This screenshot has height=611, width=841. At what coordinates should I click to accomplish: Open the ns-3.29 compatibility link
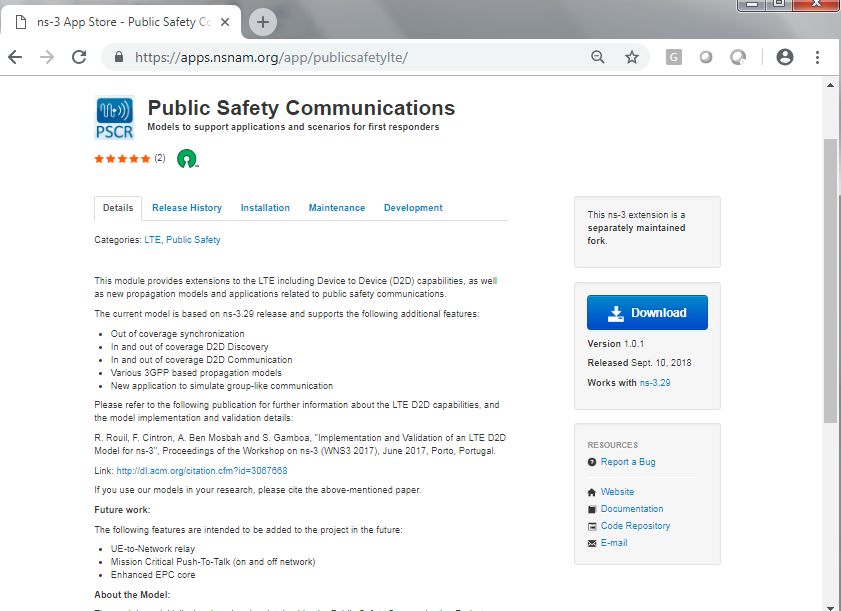655,382
